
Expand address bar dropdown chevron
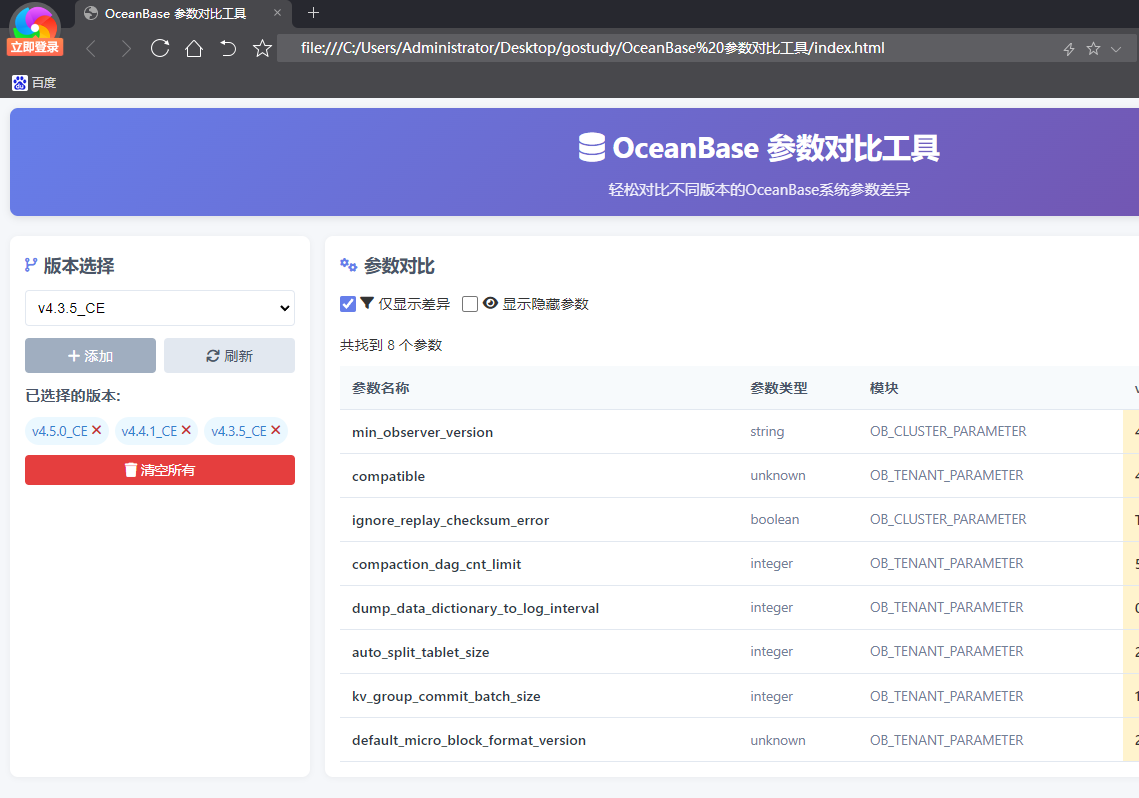(x=1116, y=49)
